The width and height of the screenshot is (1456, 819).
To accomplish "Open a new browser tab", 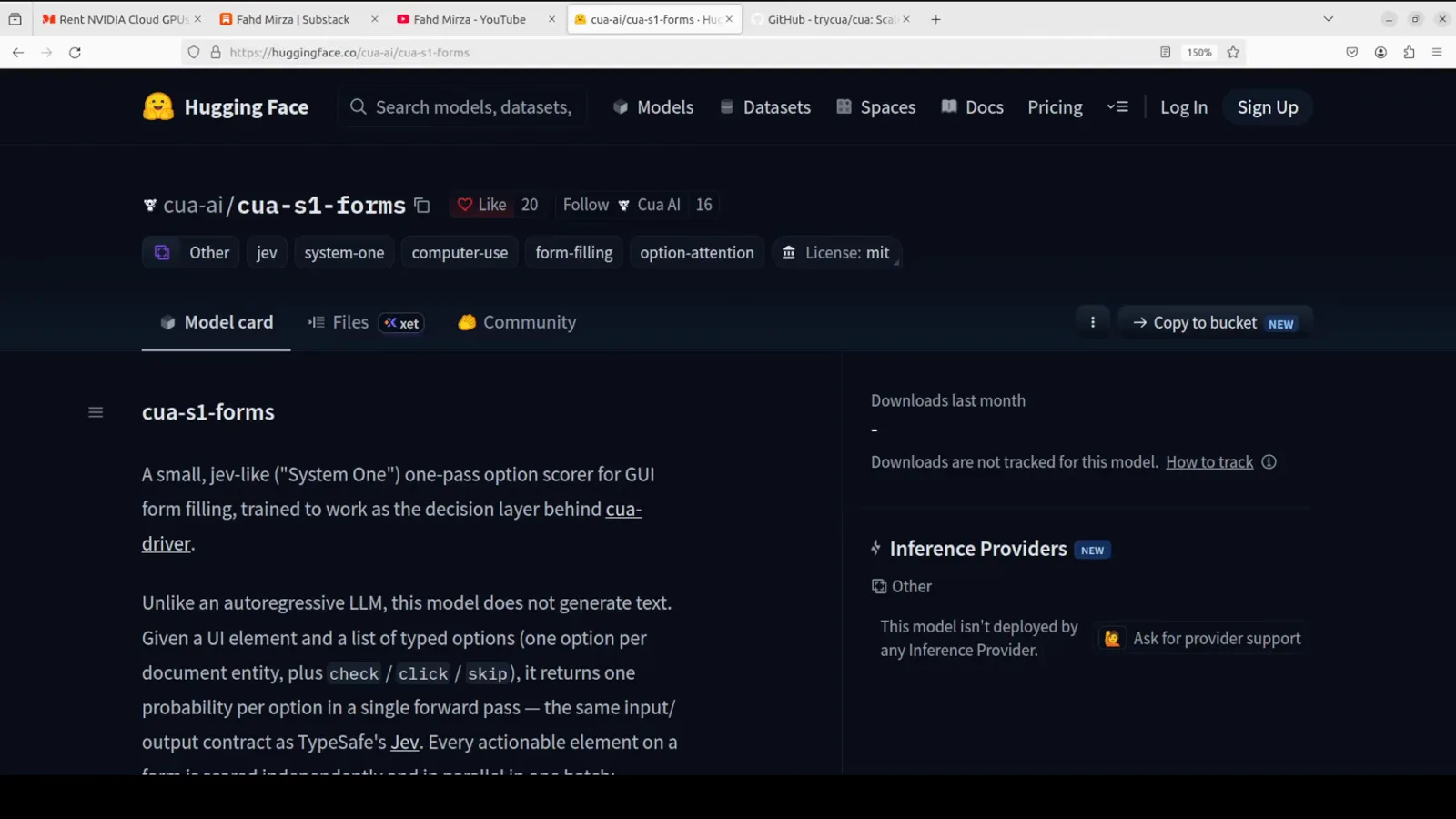I will [x=935, y=19].
